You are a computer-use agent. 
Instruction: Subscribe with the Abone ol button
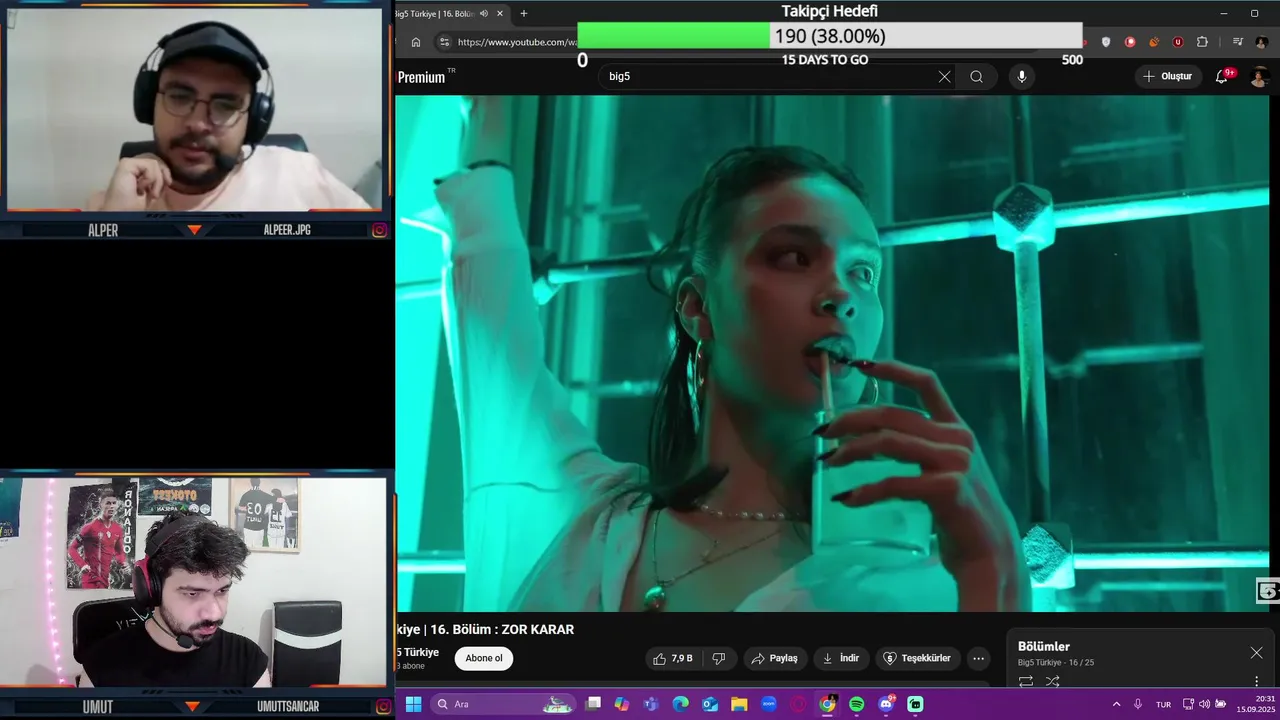(x=484, y=658)
